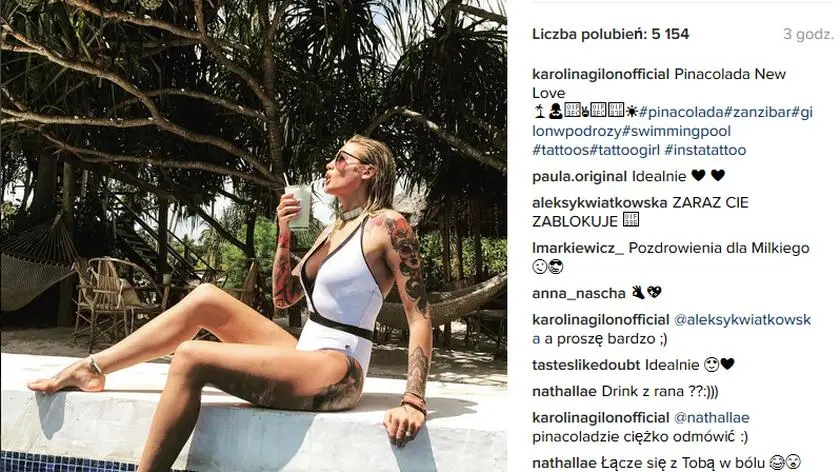840x472 pixels.
Task: Open nathallae profile on last comment
Action: point(564,463)
